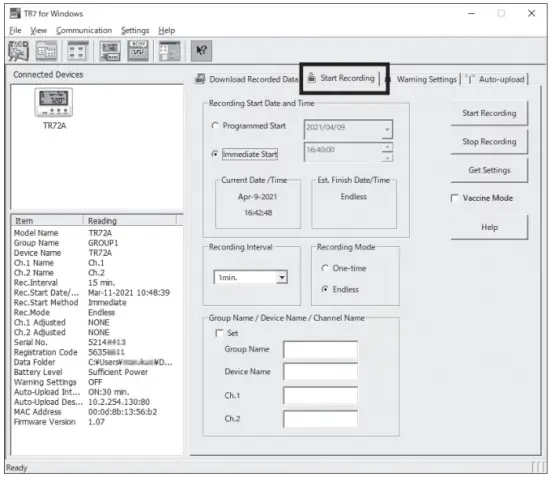Viewport: 550px width, 477px height.
Task: Open the View menu
Action: point(38,31)
